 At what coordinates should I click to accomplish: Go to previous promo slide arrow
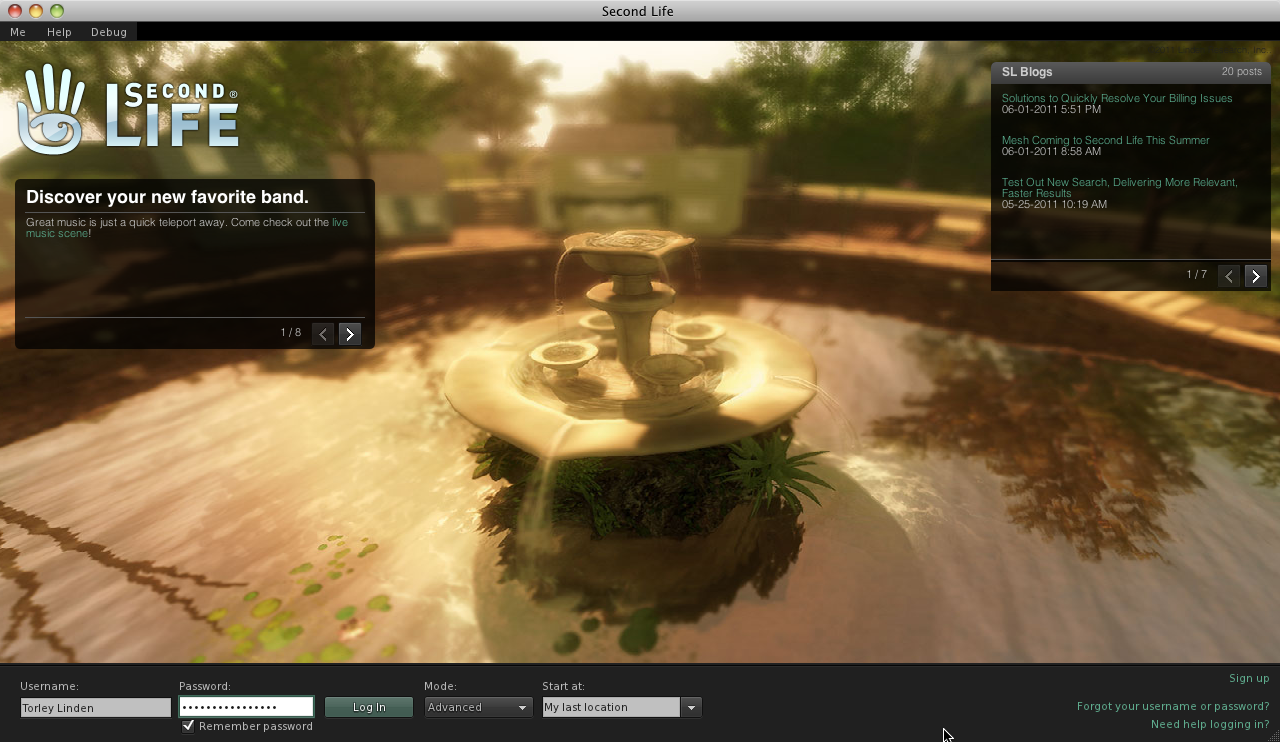323,334
